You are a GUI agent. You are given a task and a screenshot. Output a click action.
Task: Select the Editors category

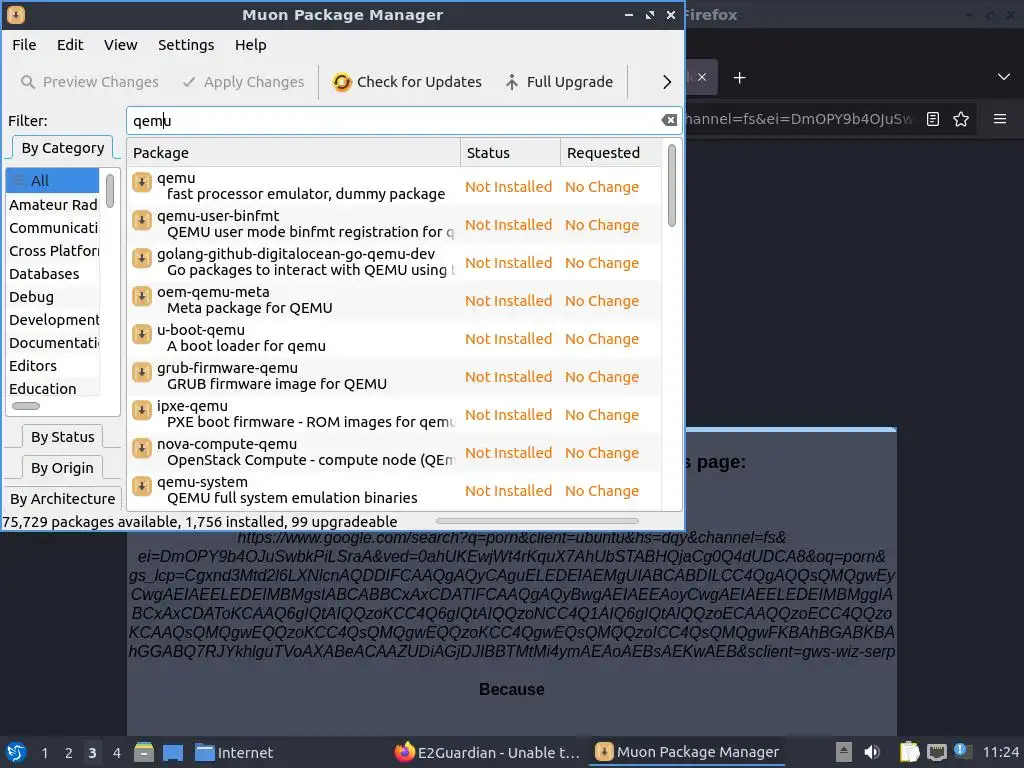coord(53,366)
